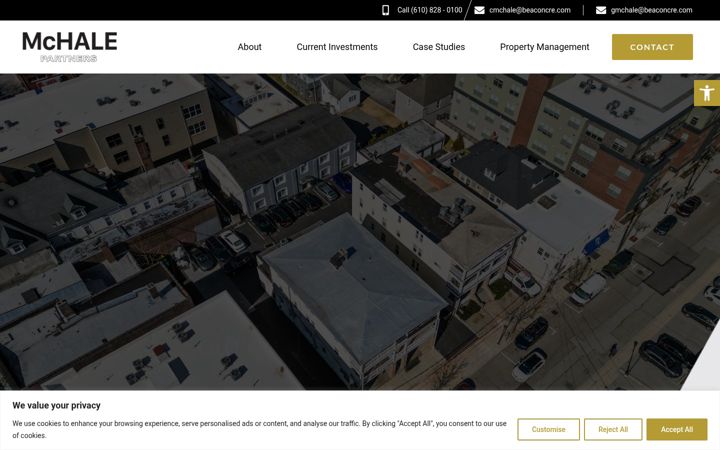
Task: Click the envelope icon next to gmchale email
Action: 601,10
